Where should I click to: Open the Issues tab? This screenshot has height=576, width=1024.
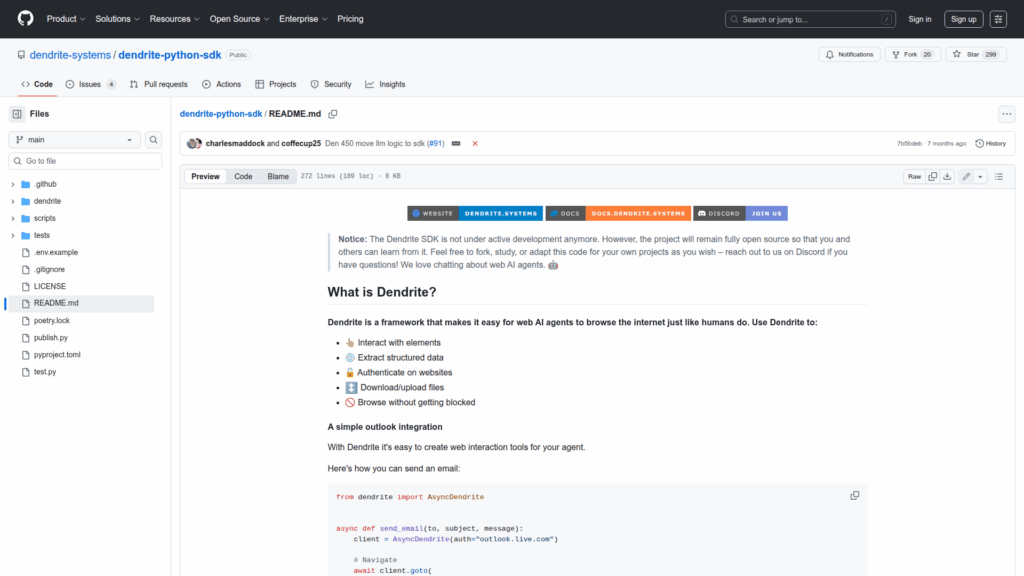pos(90,84)
